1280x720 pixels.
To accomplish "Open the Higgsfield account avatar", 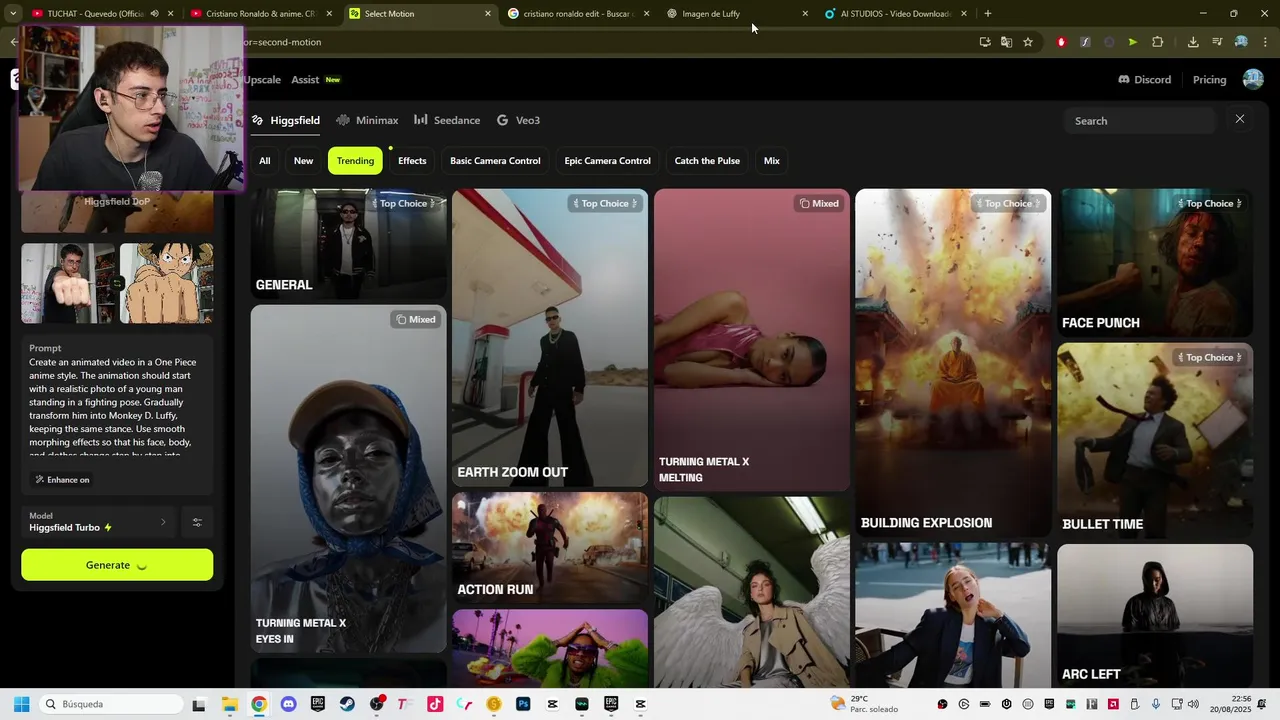I will (x=1253, y=80).
